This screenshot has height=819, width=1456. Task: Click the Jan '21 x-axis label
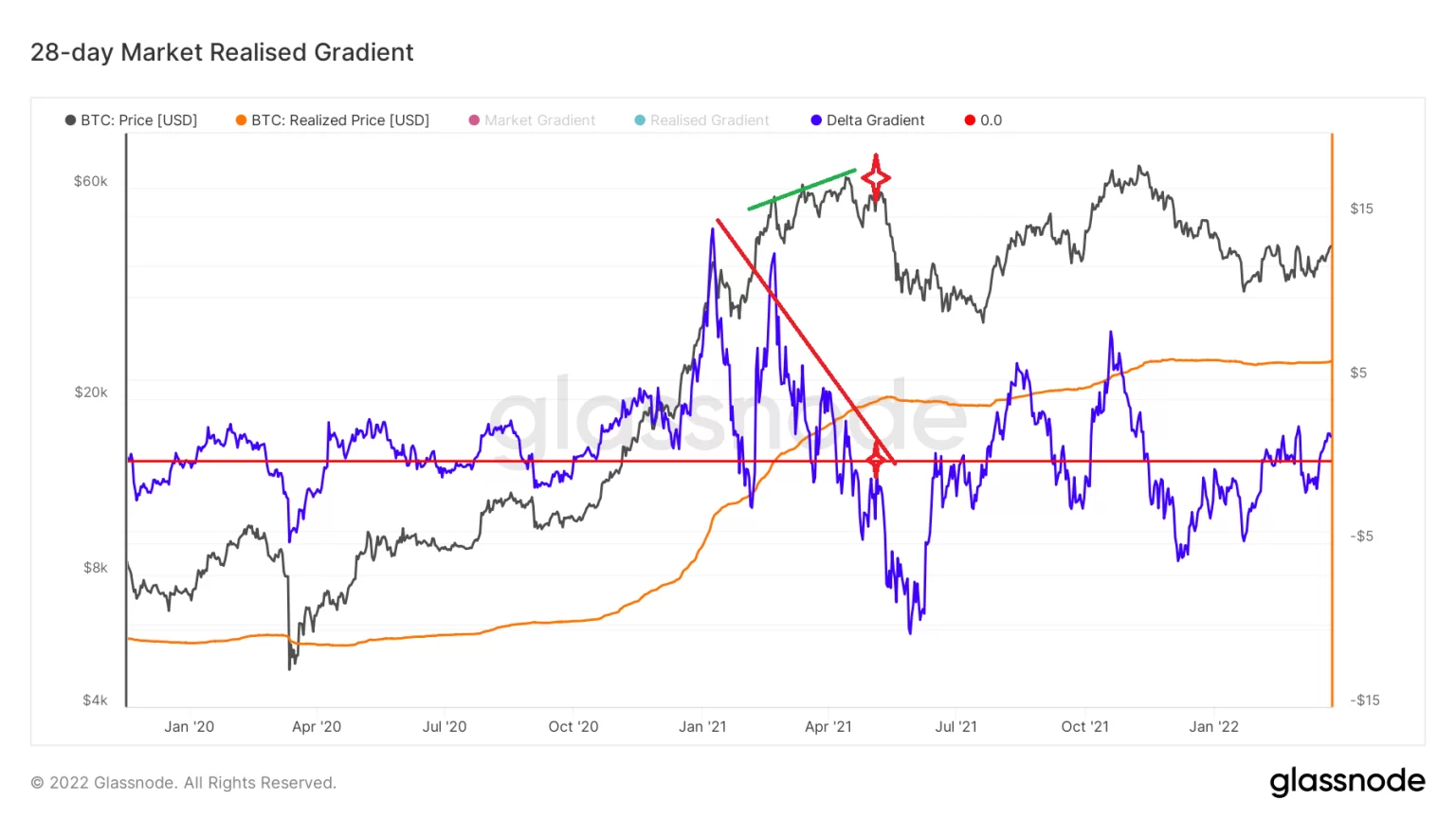pyautogui.click(x=702, y=727)
